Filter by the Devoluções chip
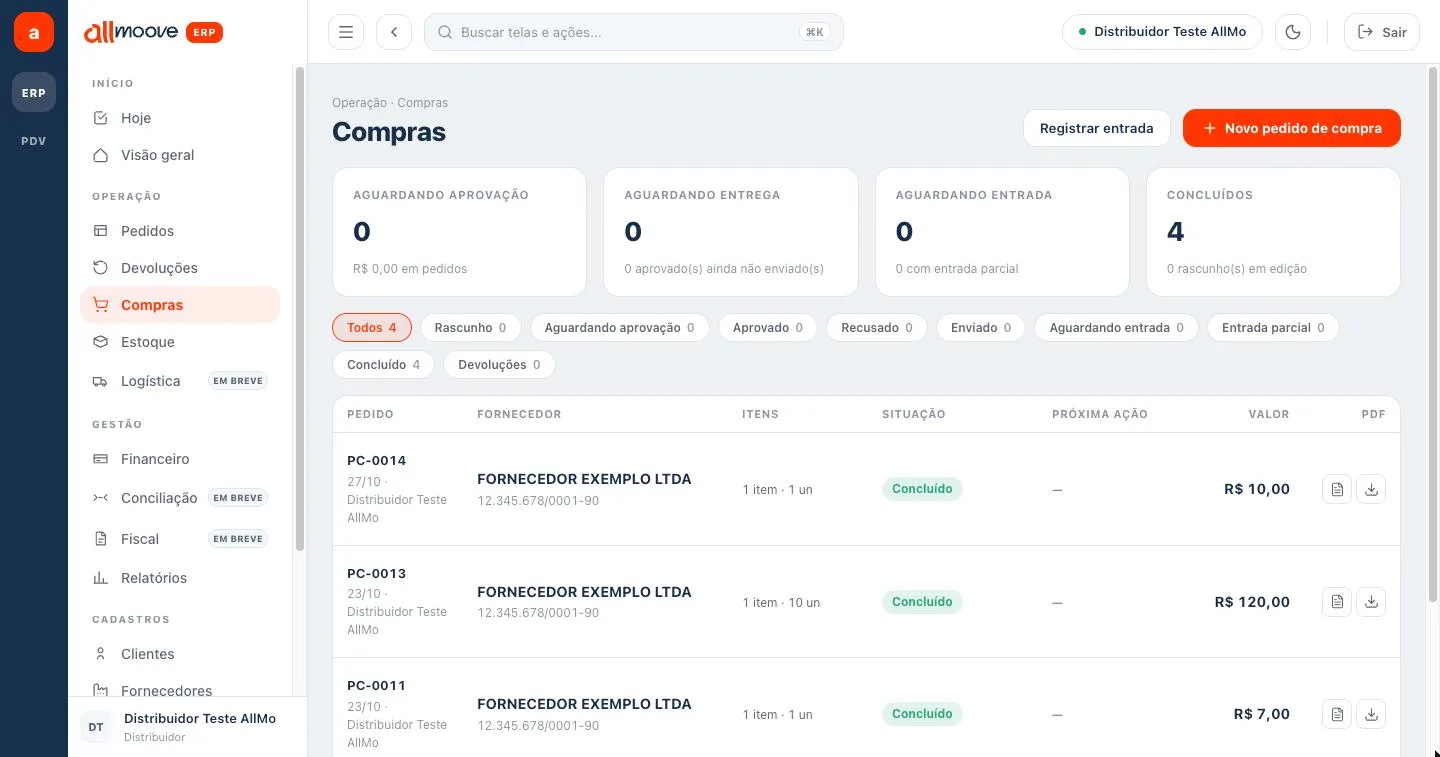The image size is (1440, 757). [x=499, y=365]
